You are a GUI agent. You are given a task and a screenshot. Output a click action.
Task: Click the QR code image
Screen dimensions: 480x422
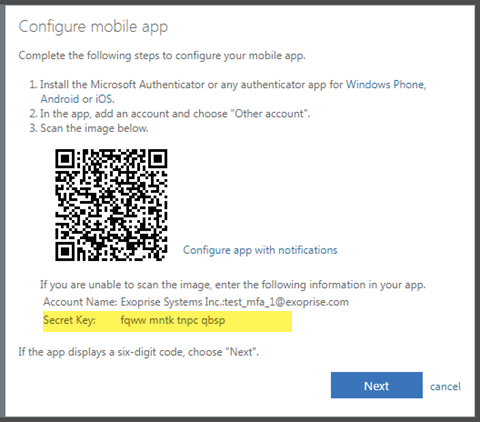click(x=111, y=205)
